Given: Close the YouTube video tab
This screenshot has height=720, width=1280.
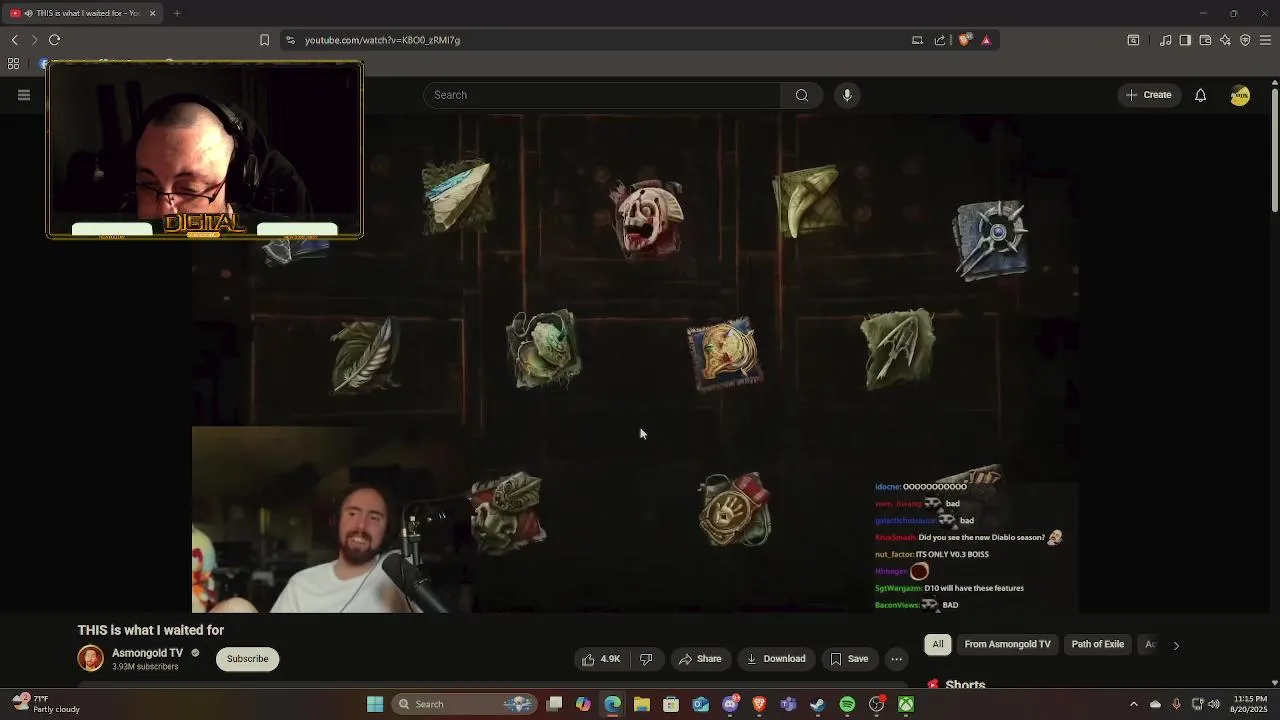Looking at the screenshot, I should (x=152, y=13).
